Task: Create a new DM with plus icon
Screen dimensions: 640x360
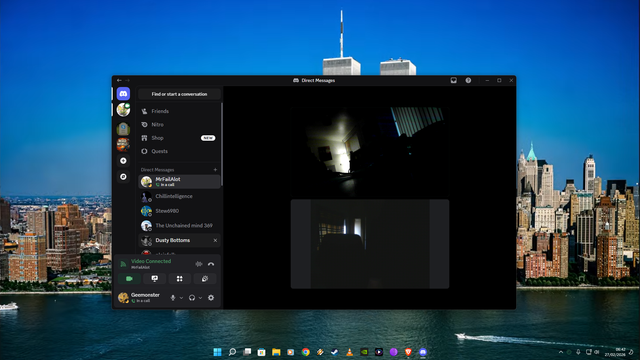Action: [x=215, y=170]
